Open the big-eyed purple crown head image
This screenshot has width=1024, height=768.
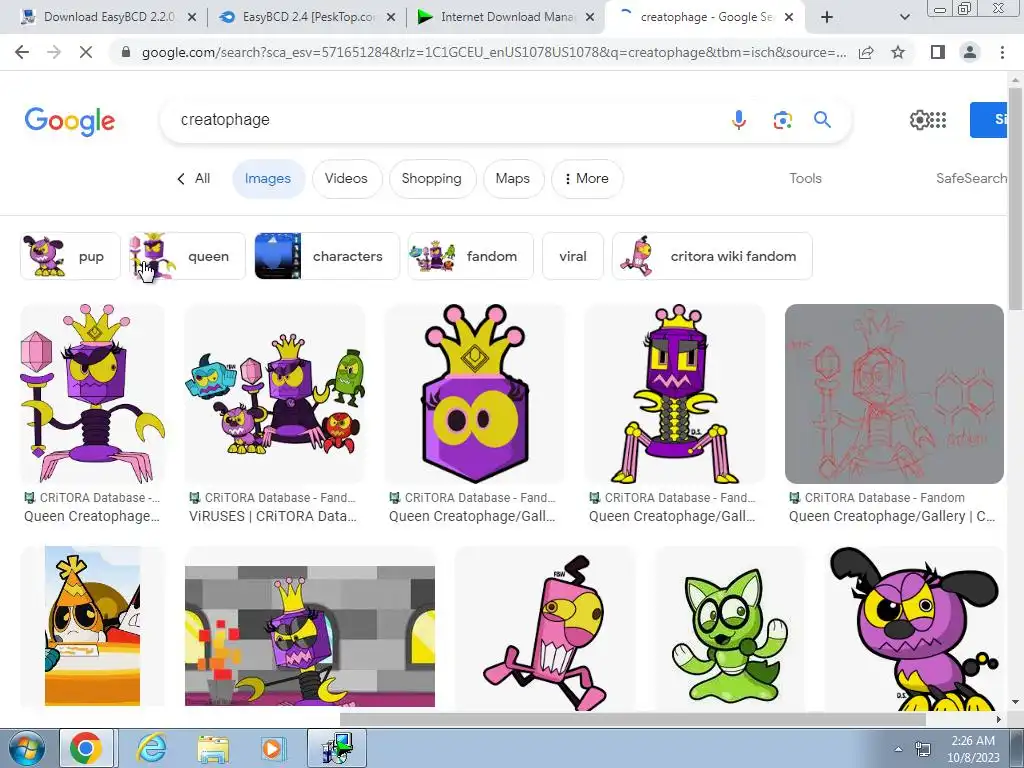[474, 394]
